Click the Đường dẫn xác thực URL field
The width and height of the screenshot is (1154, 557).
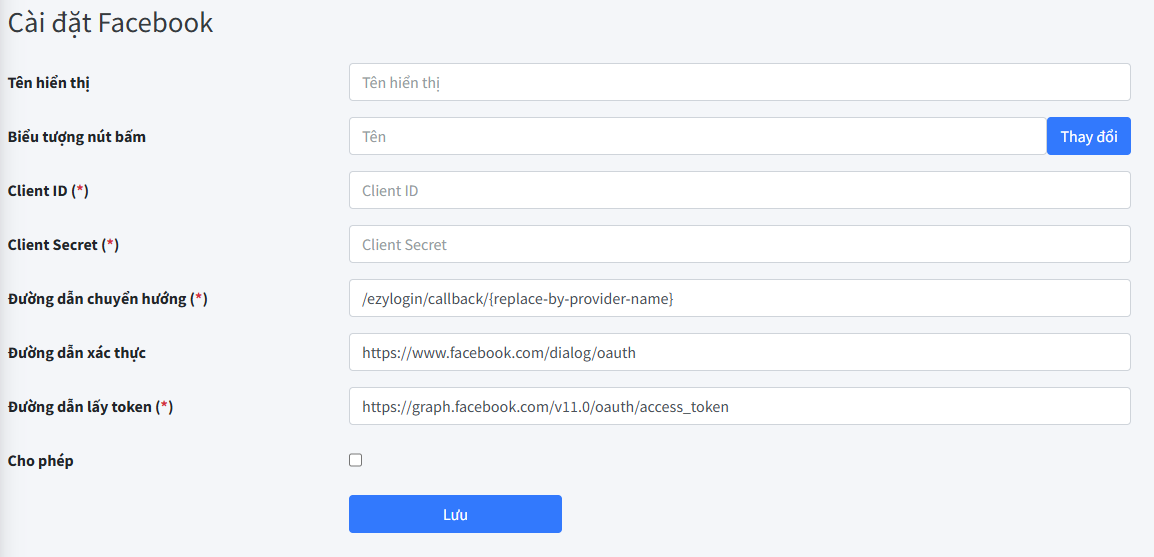740,352
